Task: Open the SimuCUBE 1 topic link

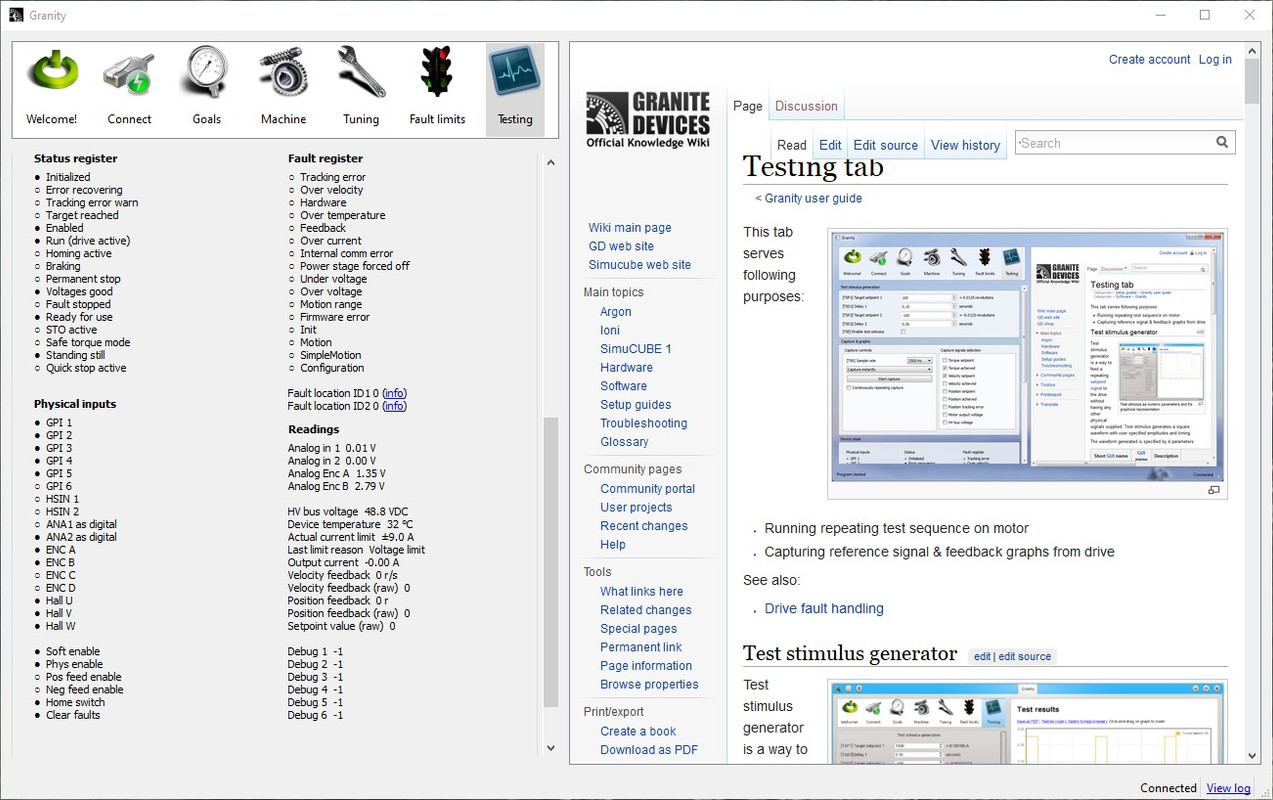Action: coord(636,349)
